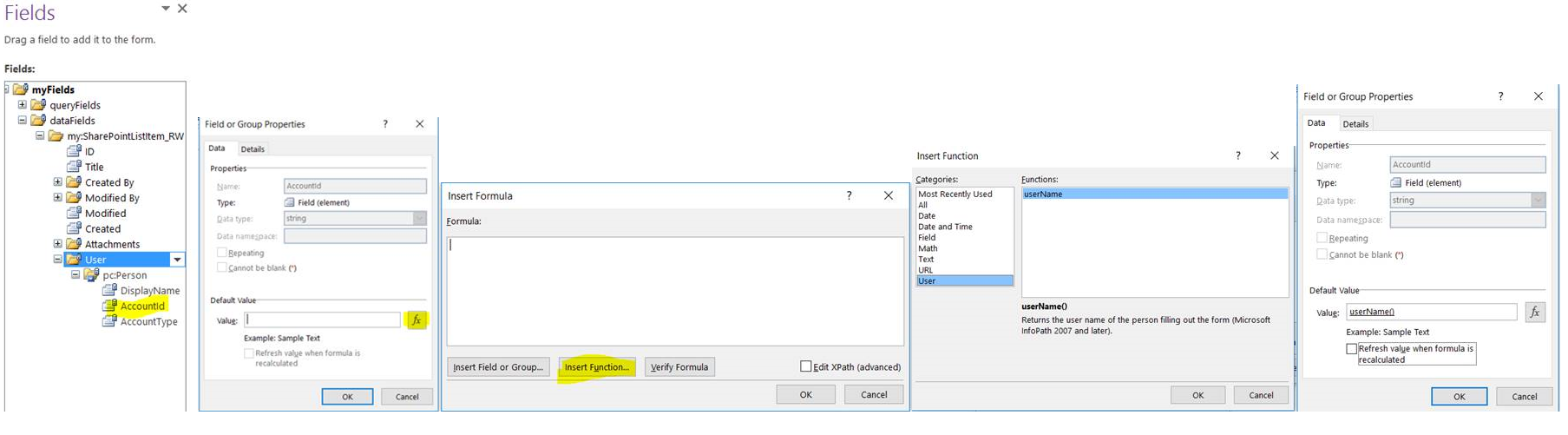Image resolution: width=1568 pixels, height=435 pixels.
Task: Open Details tab in right properties dialog
Action: (1355, 124)
